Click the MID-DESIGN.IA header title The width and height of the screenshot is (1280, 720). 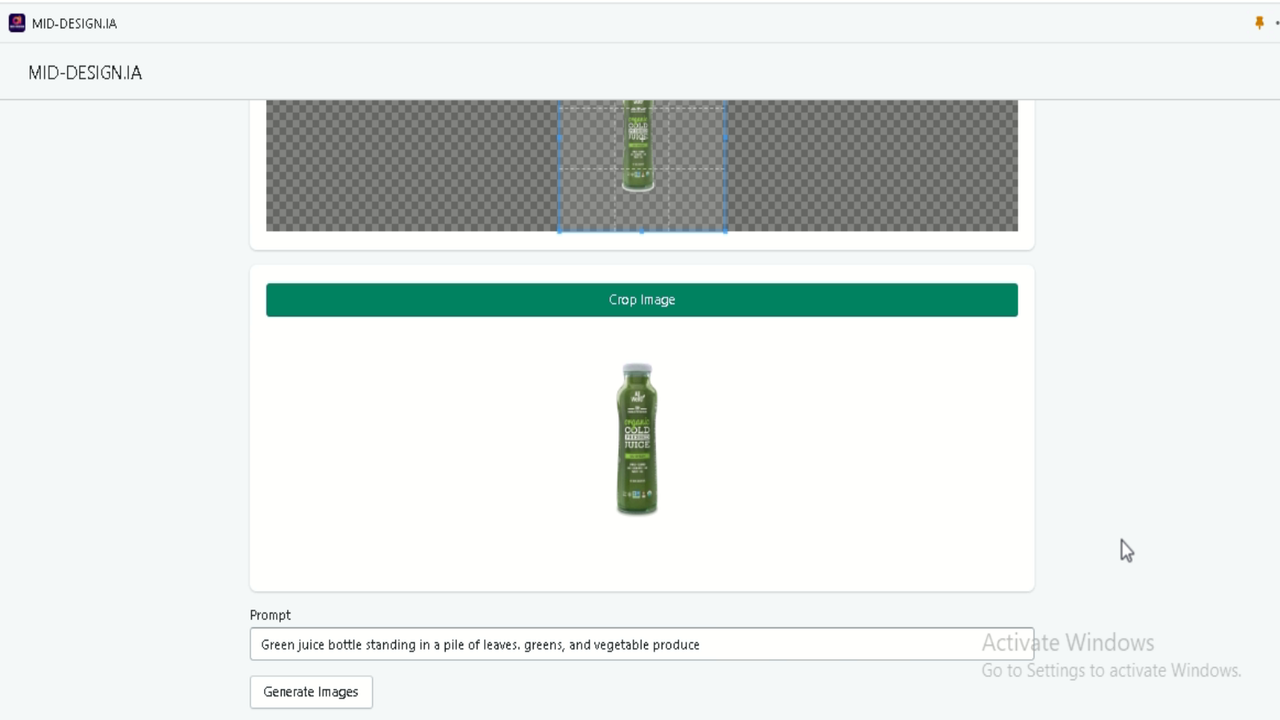(x=85, y=73)
